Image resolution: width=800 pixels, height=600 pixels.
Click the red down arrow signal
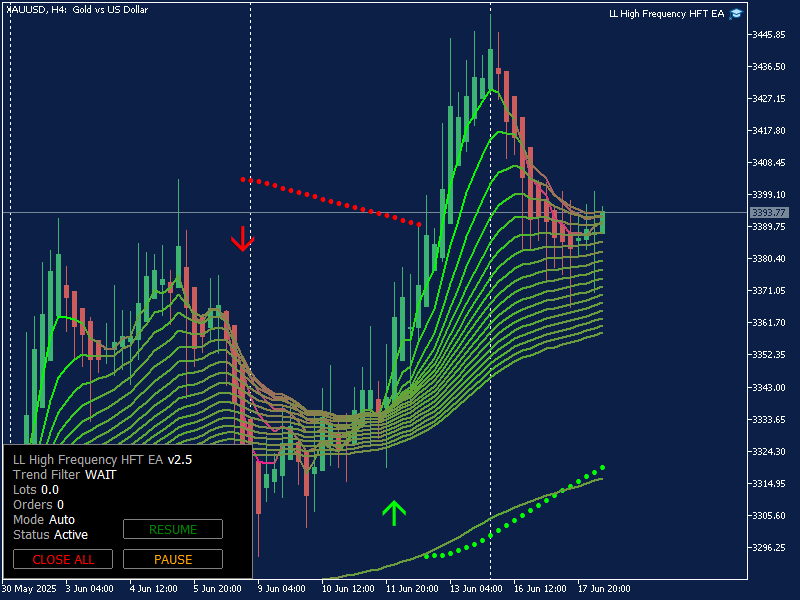pos(242,239)
